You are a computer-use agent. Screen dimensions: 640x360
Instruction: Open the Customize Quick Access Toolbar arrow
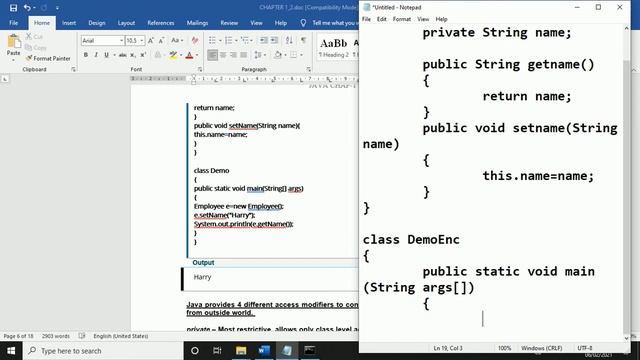(x=57, y=8)
